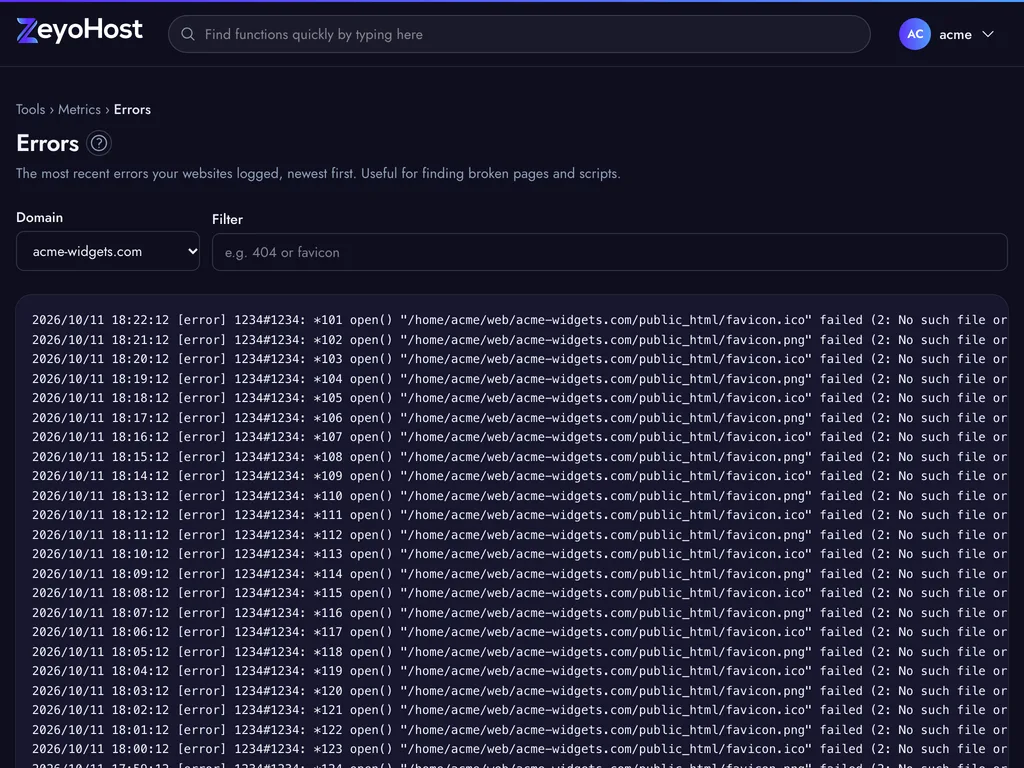Select log entry with ID *120

point(519,691)
